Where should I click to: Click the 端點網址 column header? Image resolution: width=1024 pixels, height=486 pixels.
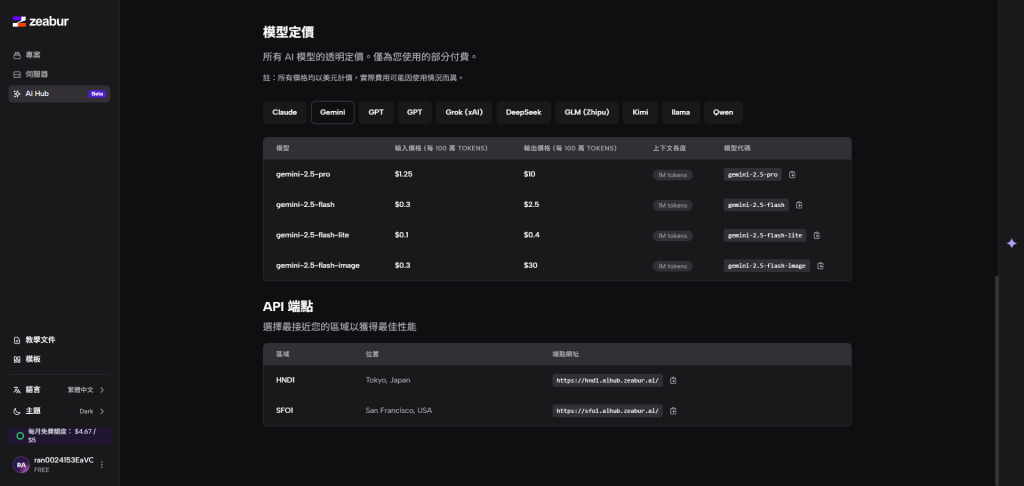[566, 354]
